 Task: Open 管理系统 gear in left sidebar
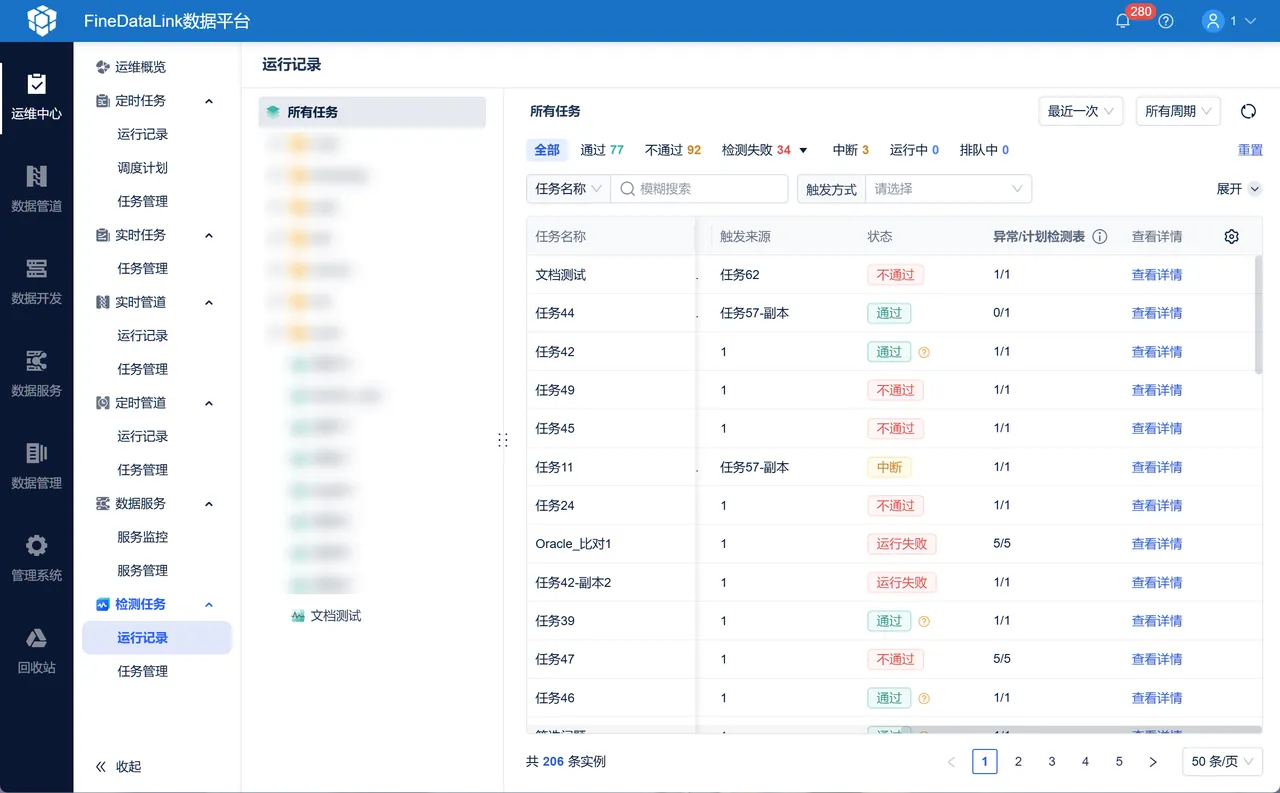37,558
